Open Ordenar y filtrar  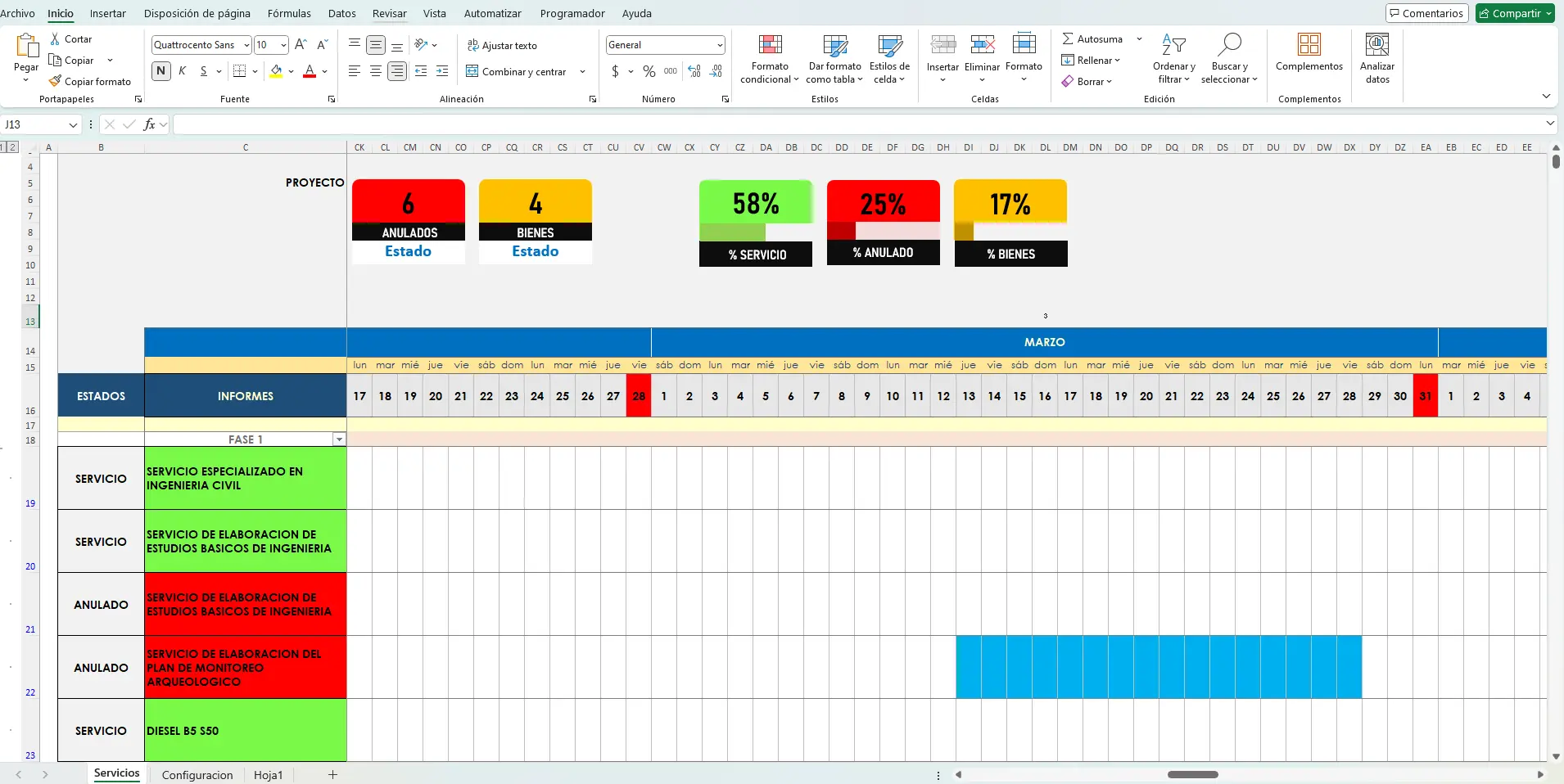pos(1173,59)
